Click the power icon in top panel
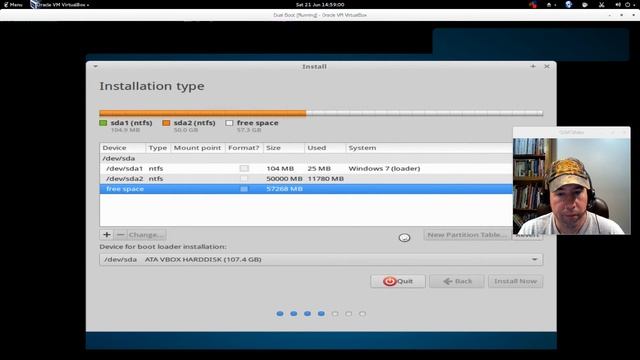Image resolution: width=640 pixels, height=360 pixels. [x=627, y=4]
